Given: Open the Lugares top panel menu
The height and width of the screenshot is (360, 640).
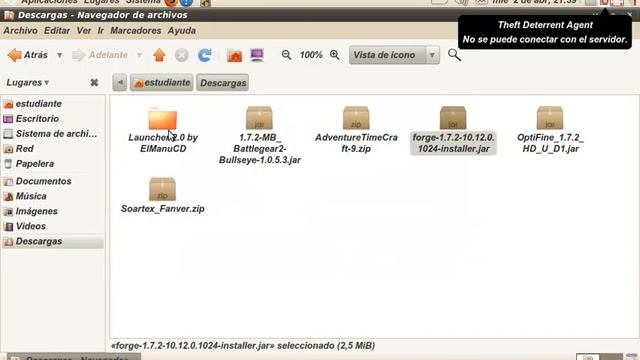Looking at the screenshot, I should pos(101,2).
